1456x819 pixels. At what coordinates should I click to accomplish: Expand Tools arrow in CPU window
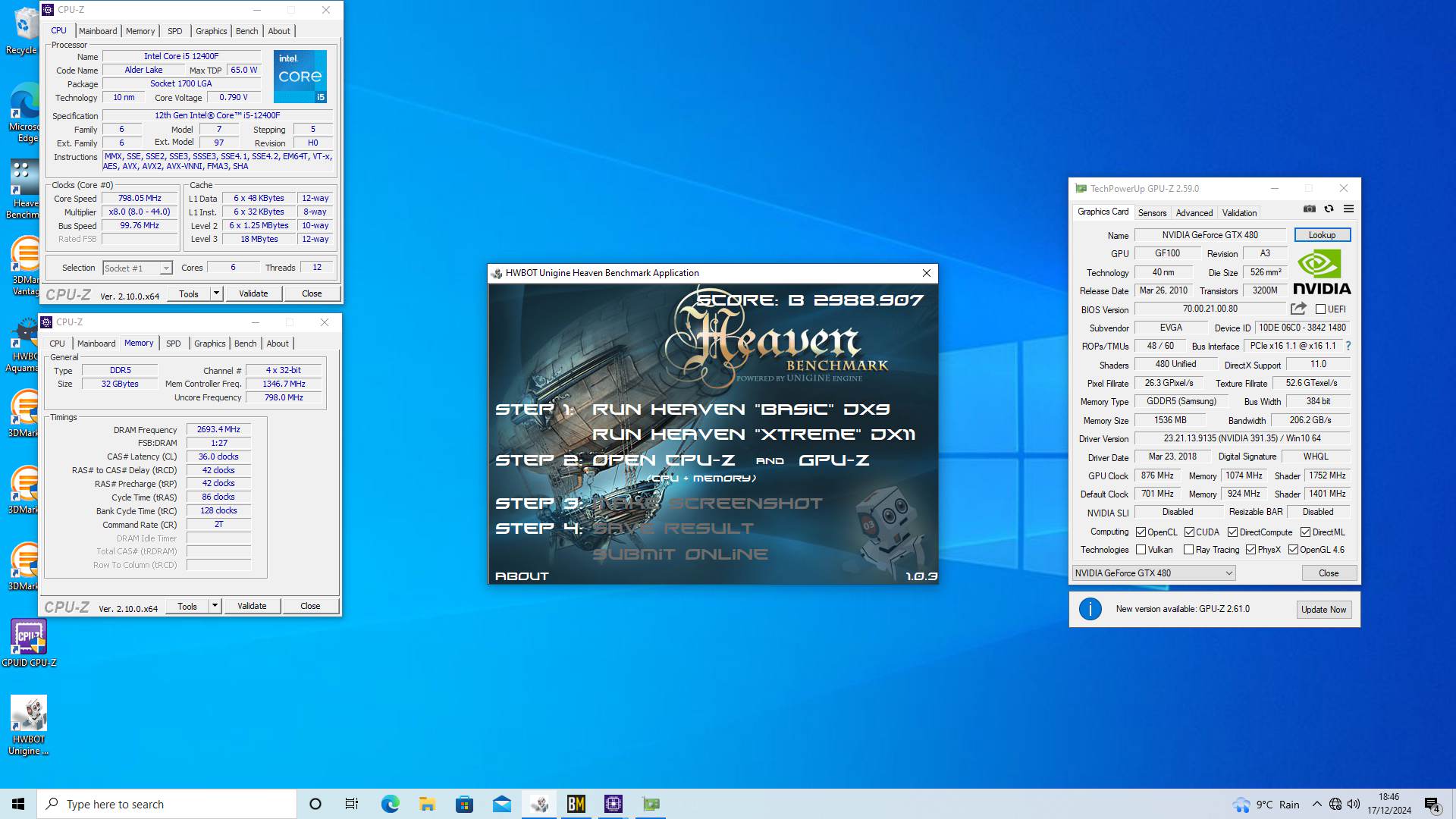[216, 293]
